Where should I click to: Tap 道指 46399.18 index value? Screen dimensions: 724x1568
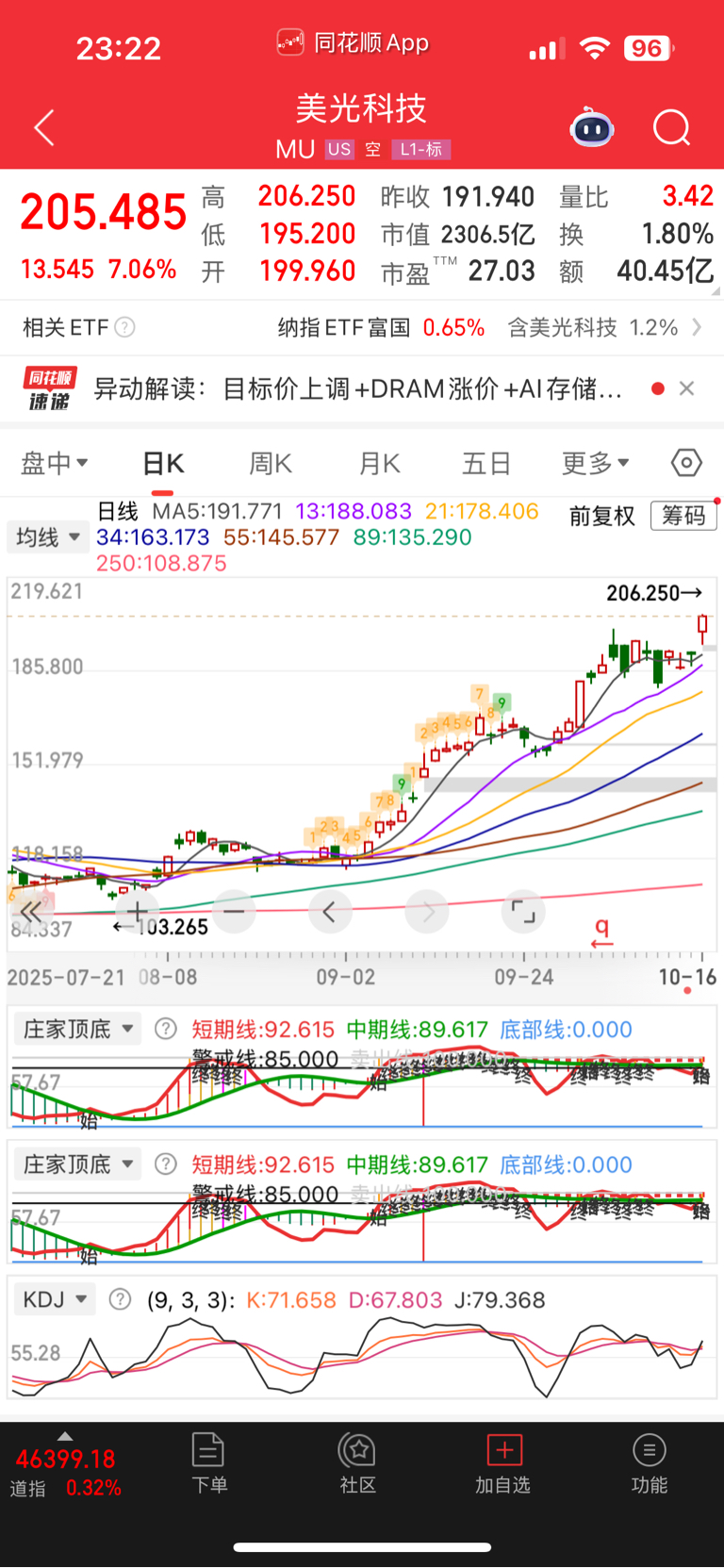(x=65, y=1460)
